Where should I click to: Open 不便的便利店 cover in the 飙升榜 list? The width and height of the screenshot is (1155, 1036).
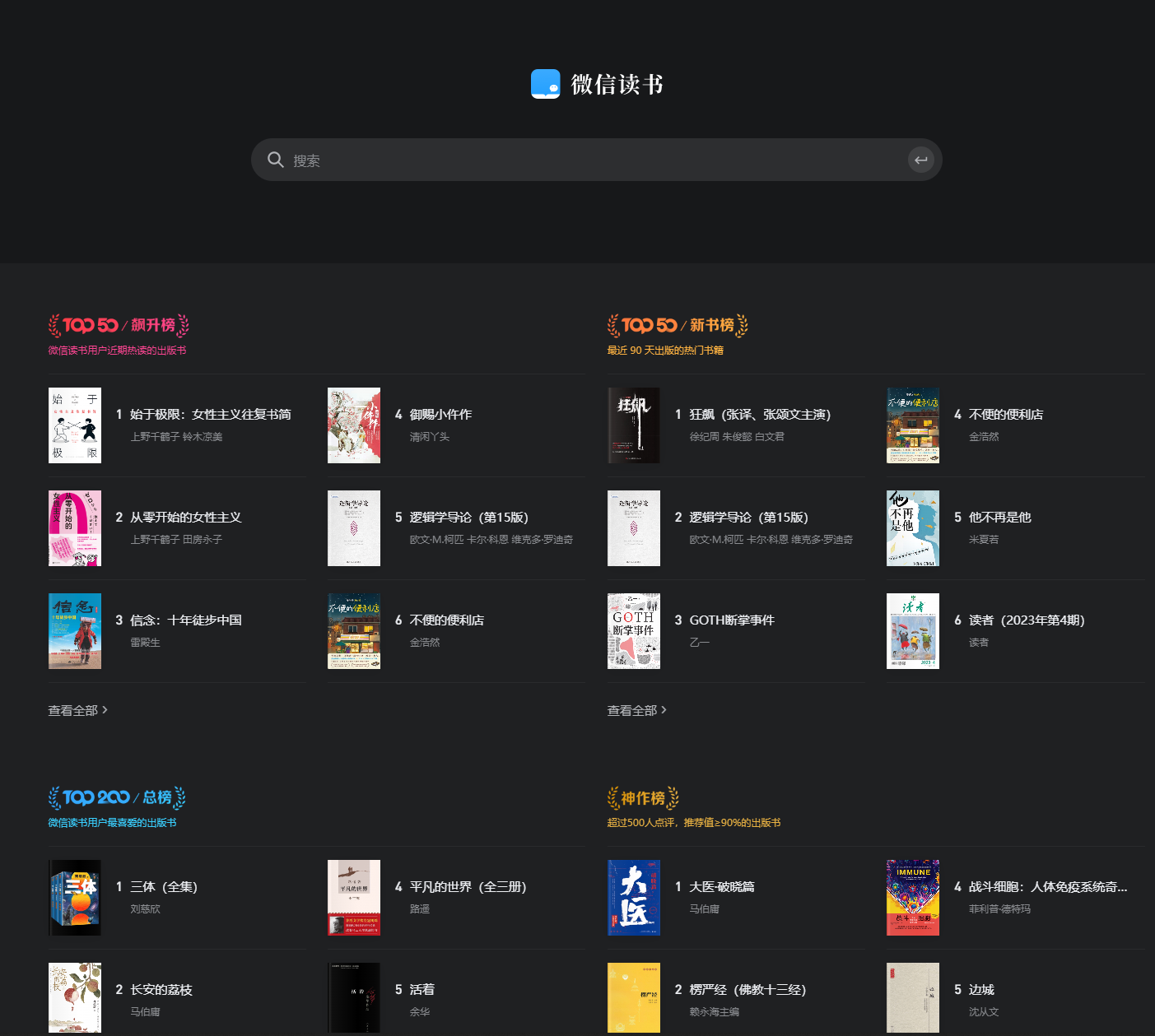(x=354, y=631)
